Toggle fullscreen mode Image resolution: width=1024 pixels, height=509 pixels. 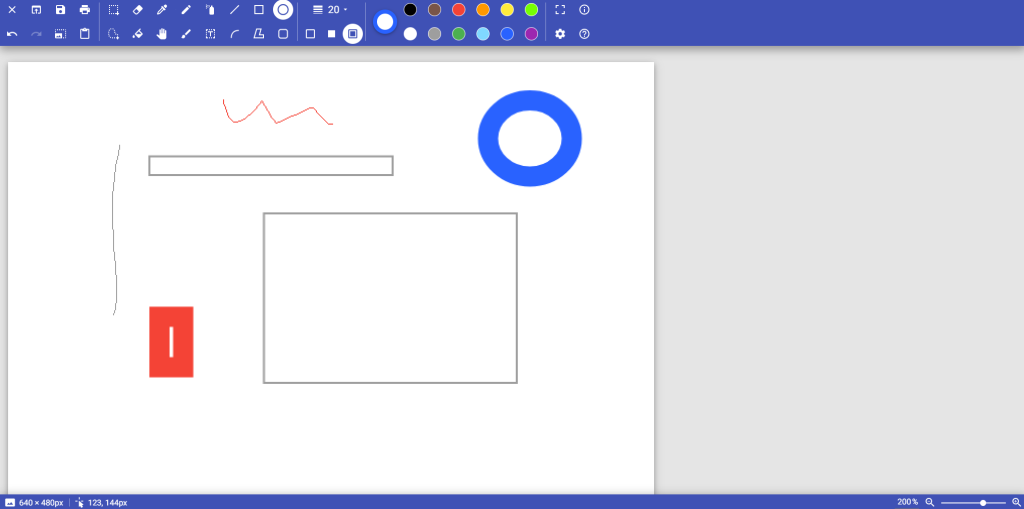pyautogui.click(x=560, y=10)
